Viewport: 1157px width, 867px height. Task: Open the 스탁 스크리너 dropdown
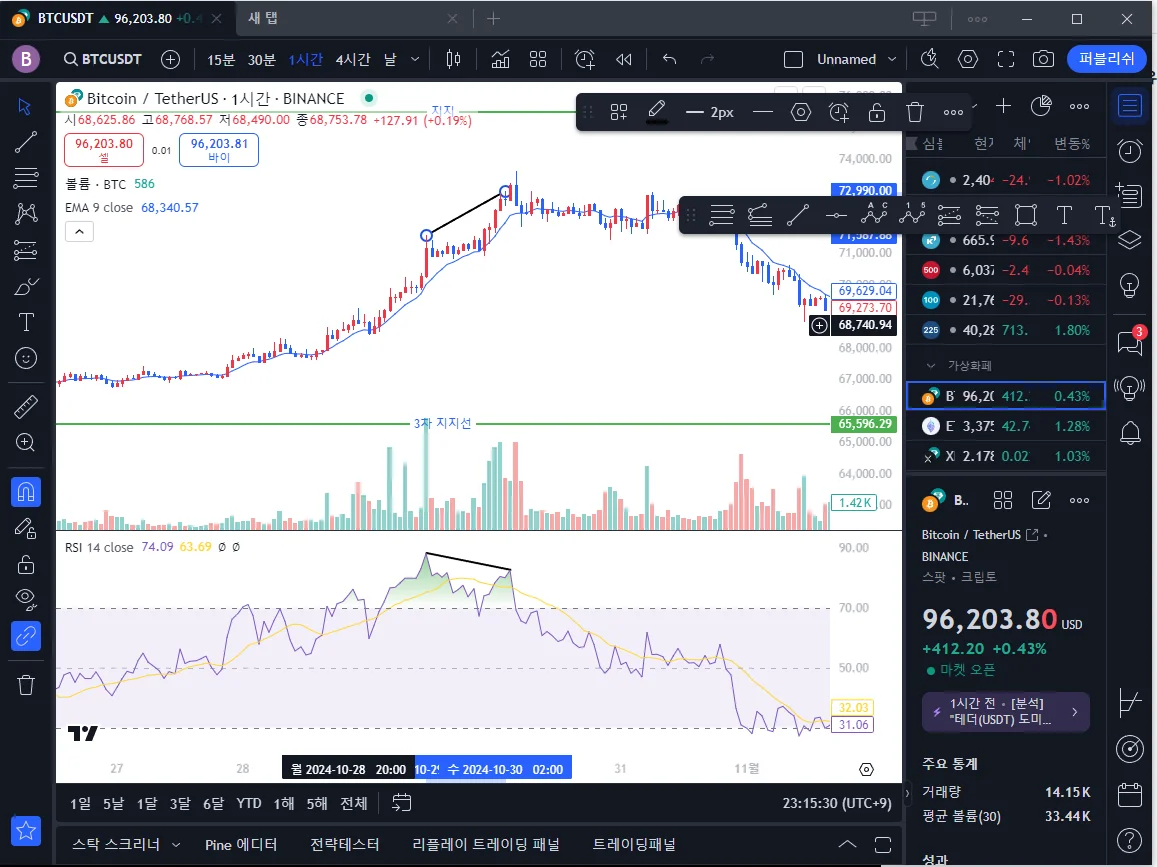pos(126,845)
